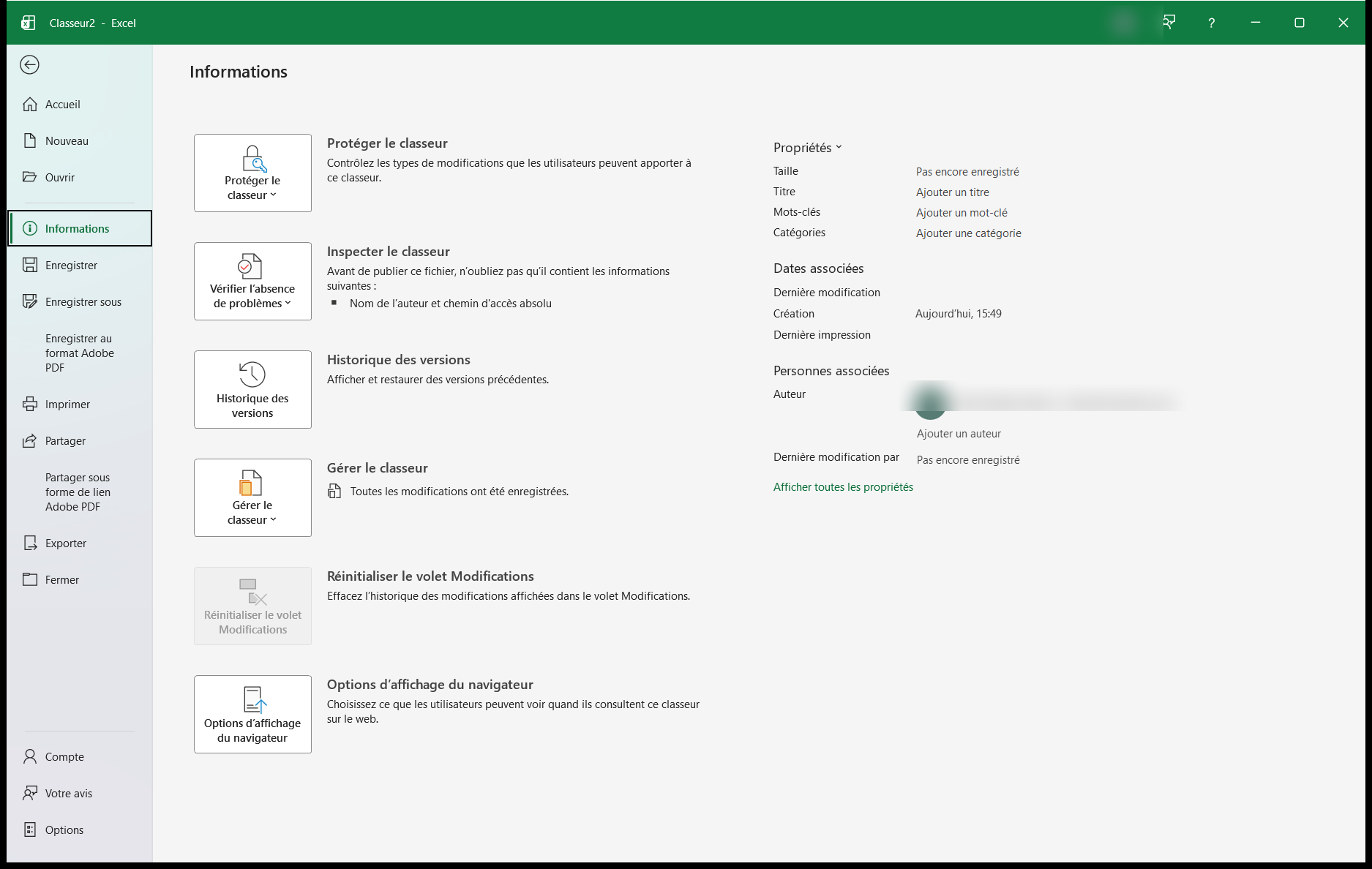
Task: Expand Protéger le classeur dropdown button
Action: 252,173
